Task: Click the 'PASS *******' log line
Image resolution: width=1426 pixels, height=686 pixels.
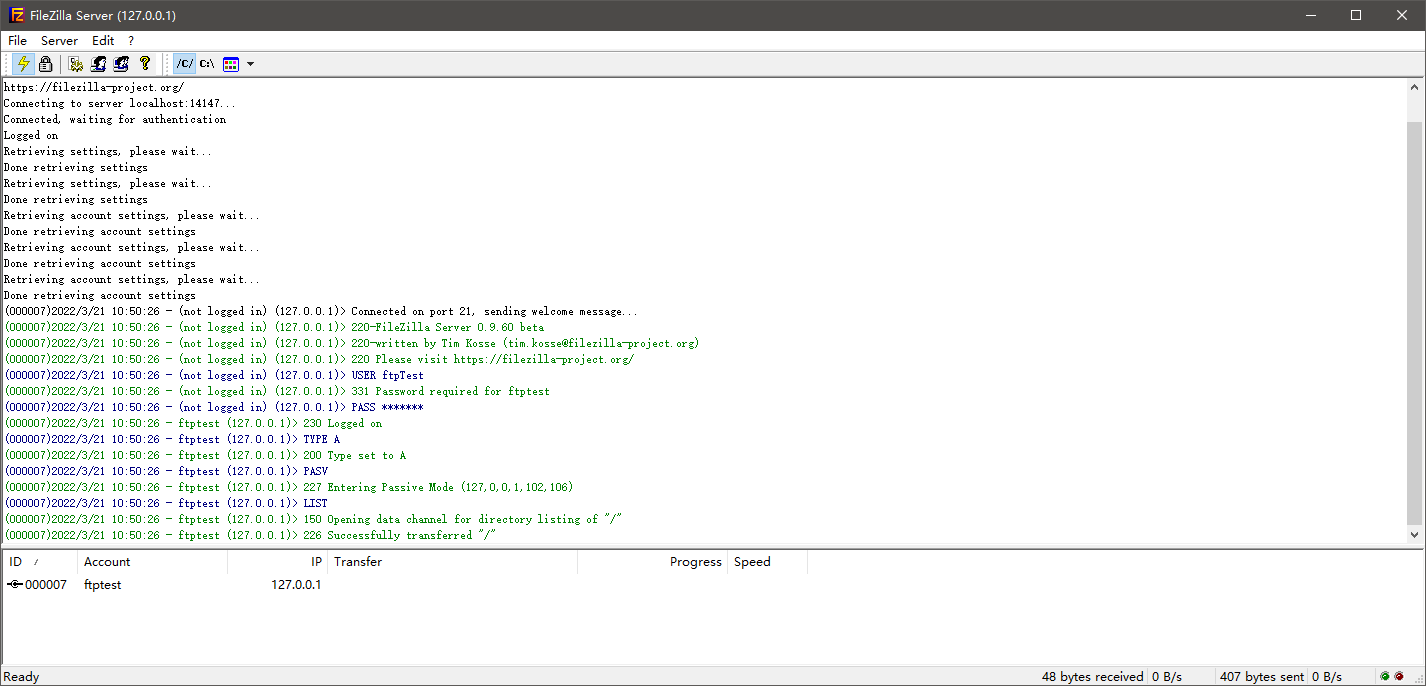Action: point(214,407)
